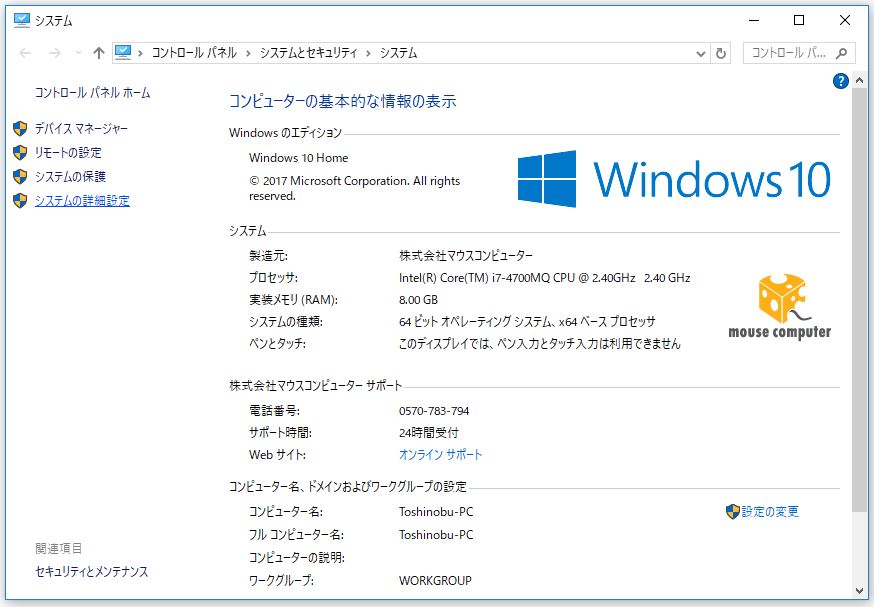874x607 pixels.
Task: Click コンピューターの基本的な情報の表示 heading
Action: 342,101
